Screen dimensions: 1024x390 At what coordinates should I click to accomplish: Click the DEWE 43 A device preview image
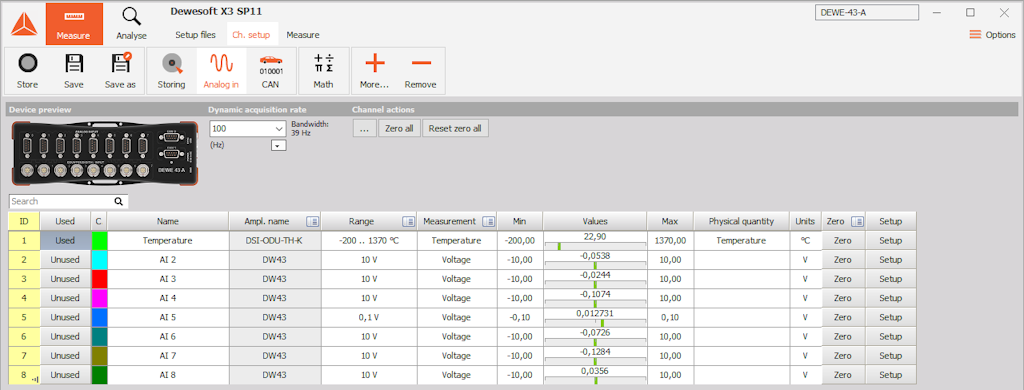[104, 153]
